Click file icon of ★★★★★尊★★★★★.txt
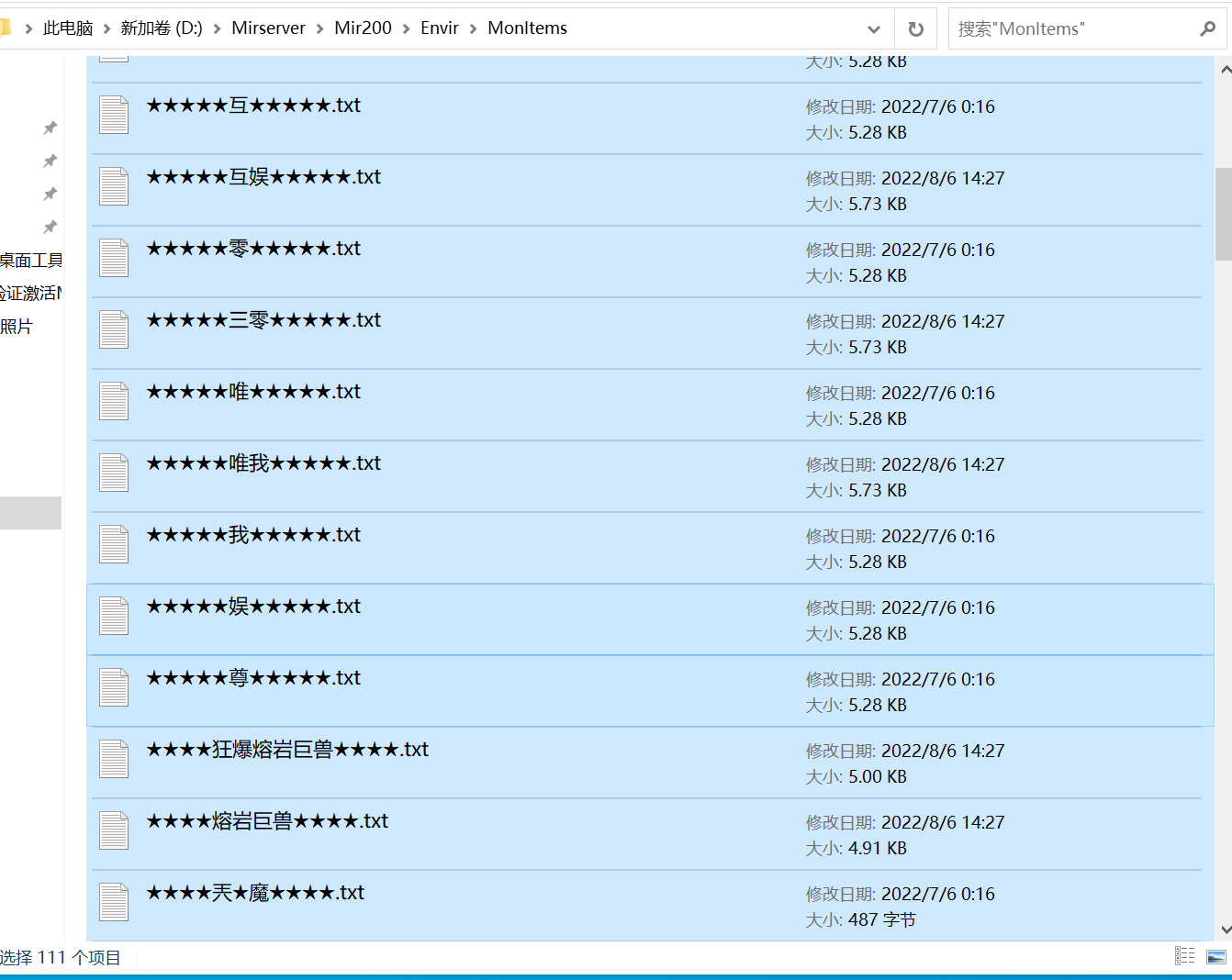Image resolution: width=1232 pixels, height=980 pixels. (114, 687)
